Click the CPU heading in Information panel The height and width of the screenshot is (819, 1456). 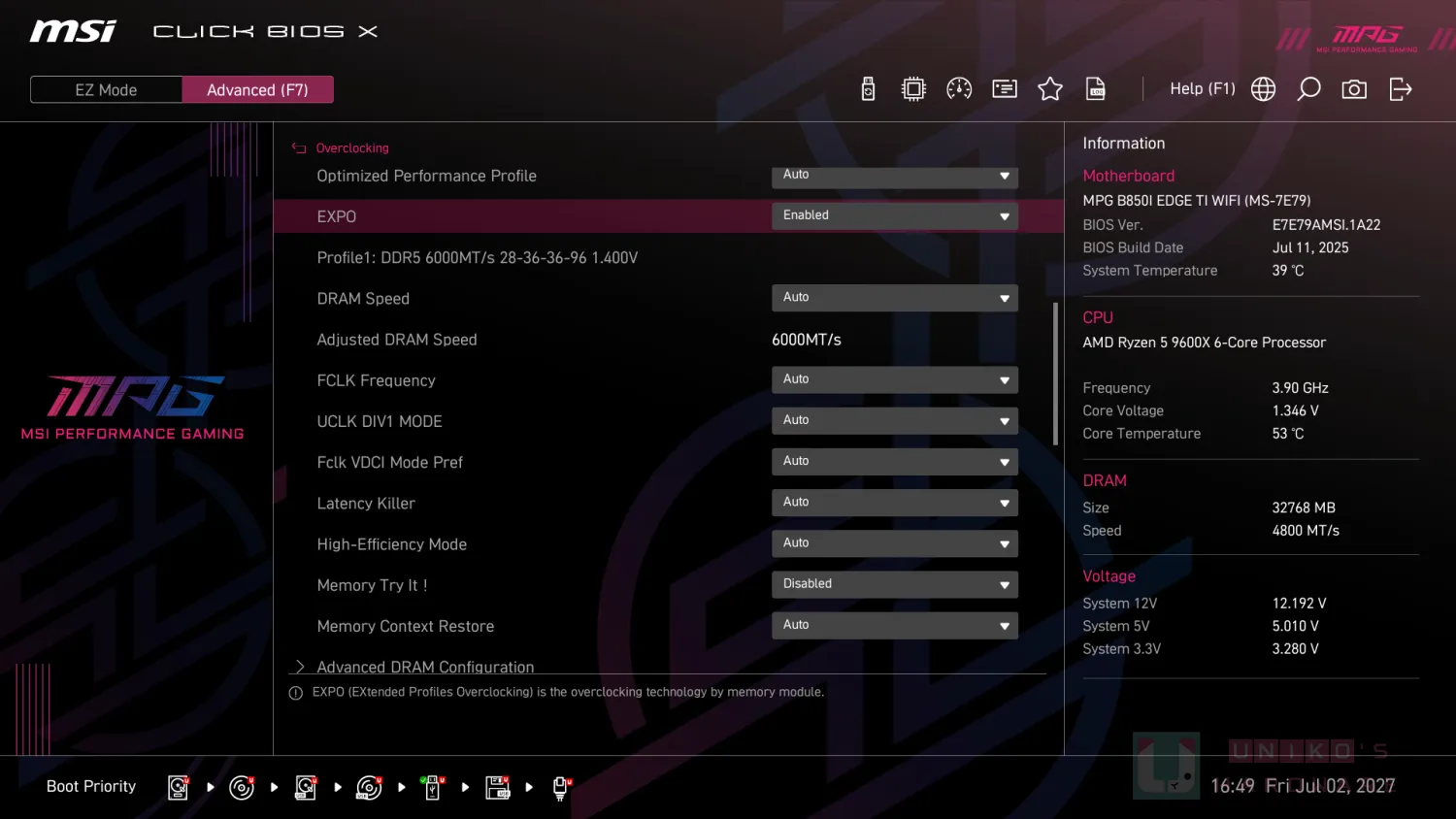1098,317
